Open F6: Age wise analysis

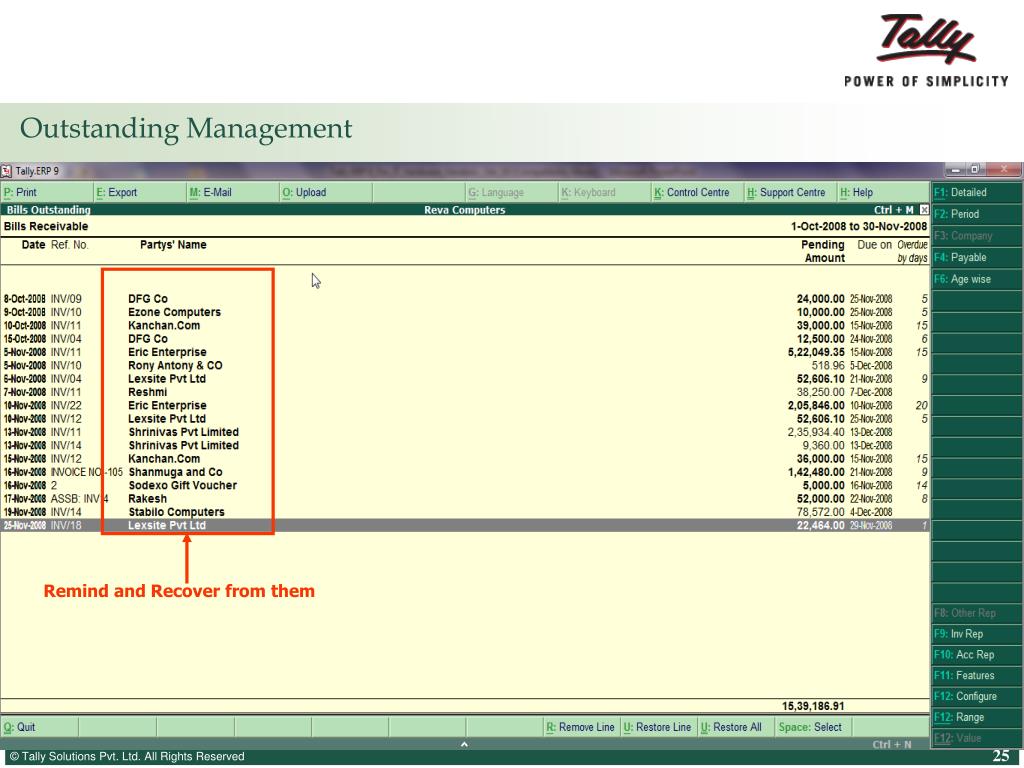977,279
